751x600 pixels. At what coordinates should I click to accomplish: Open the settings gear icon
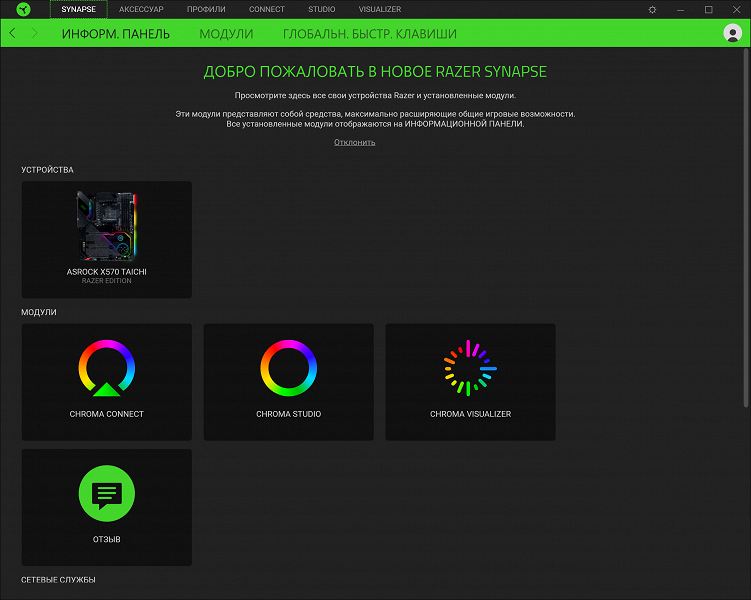(x=652, y=10)
